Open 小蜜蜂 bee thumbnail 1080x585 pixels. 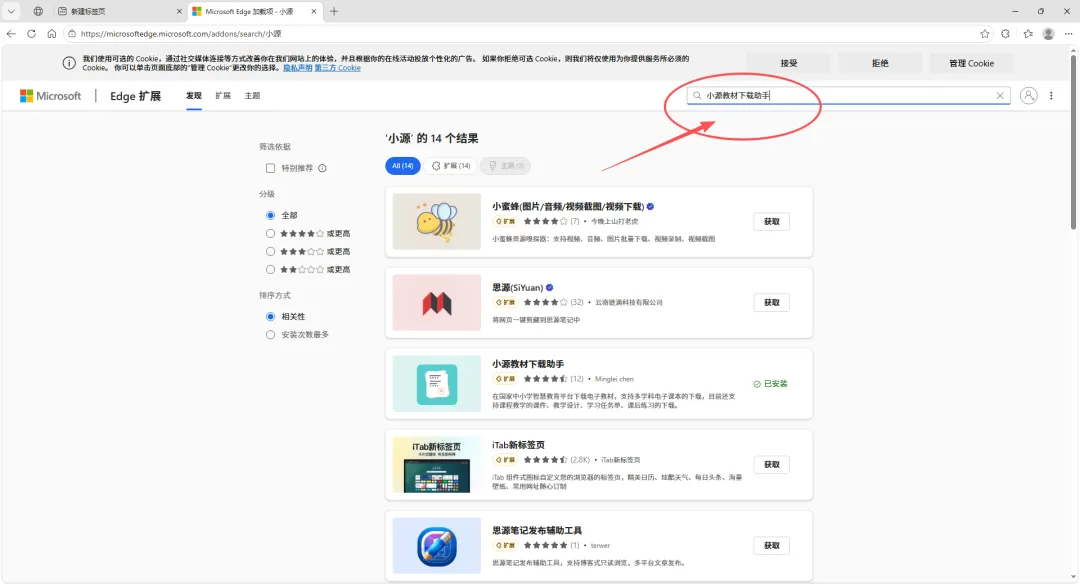point(437,221)
